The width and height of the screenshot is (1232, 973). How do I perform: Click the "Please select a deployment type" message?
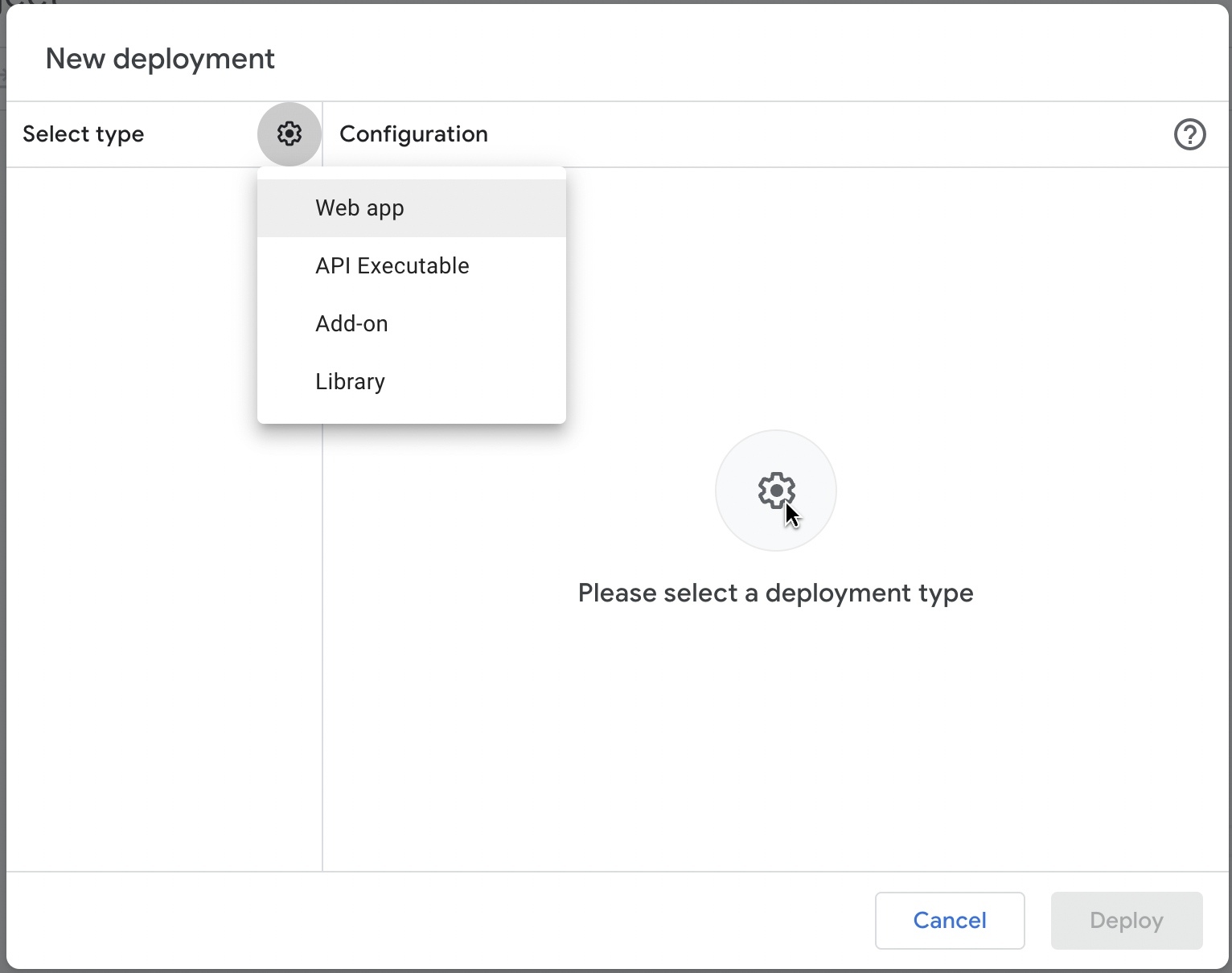[x=774, y=593]
